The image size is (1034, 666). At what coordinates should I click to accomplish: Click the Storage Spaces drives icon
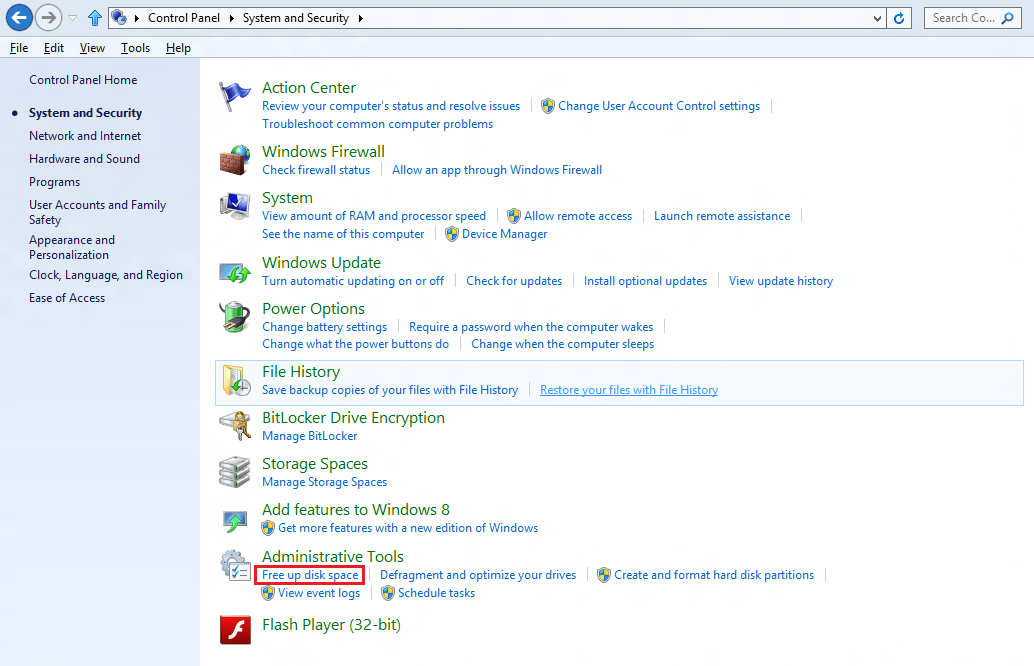pyautogui.click(x=235, y=472)
